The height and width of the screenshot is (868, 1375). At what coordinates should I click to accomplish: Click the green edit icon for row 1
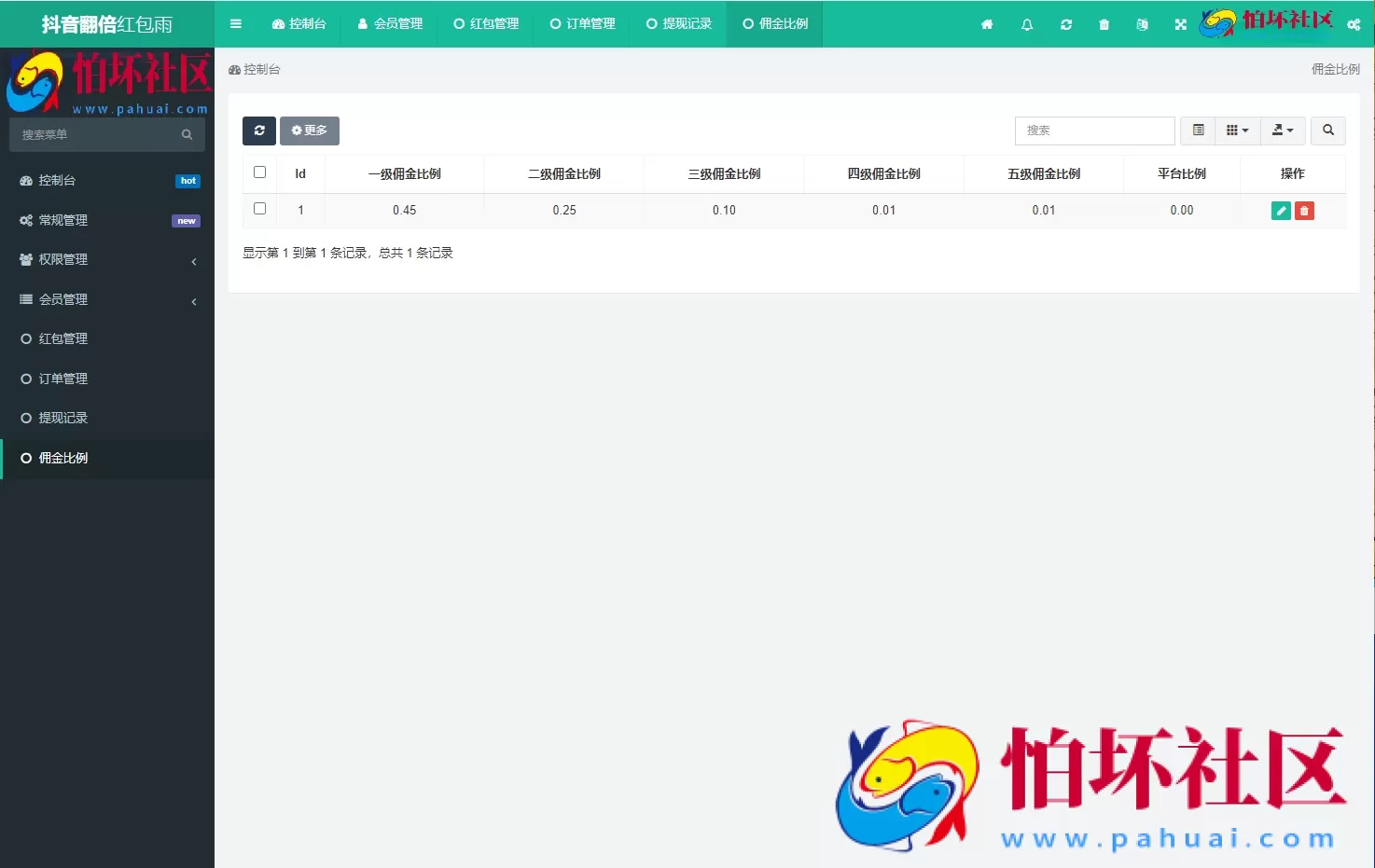[1282, 211]
